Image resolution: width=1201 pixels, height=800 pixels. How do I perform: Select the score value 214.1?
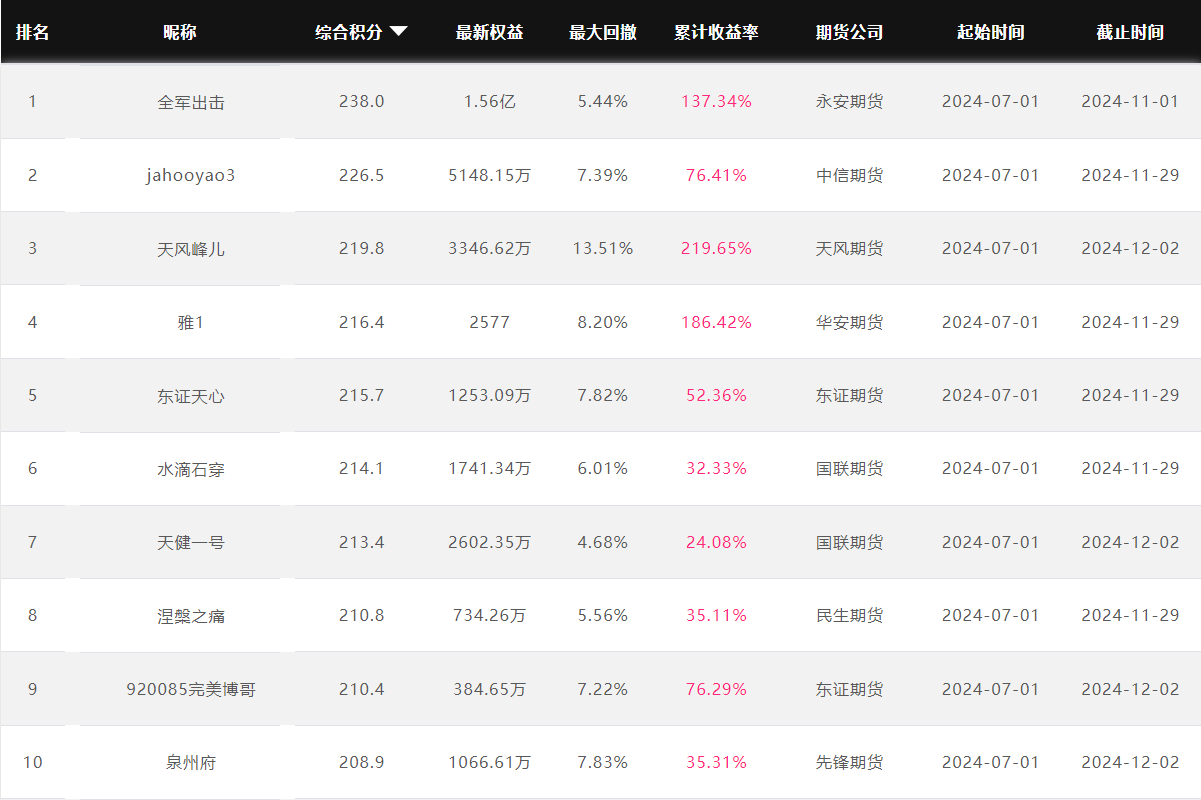pyautogui.click(x=361, y=468)
